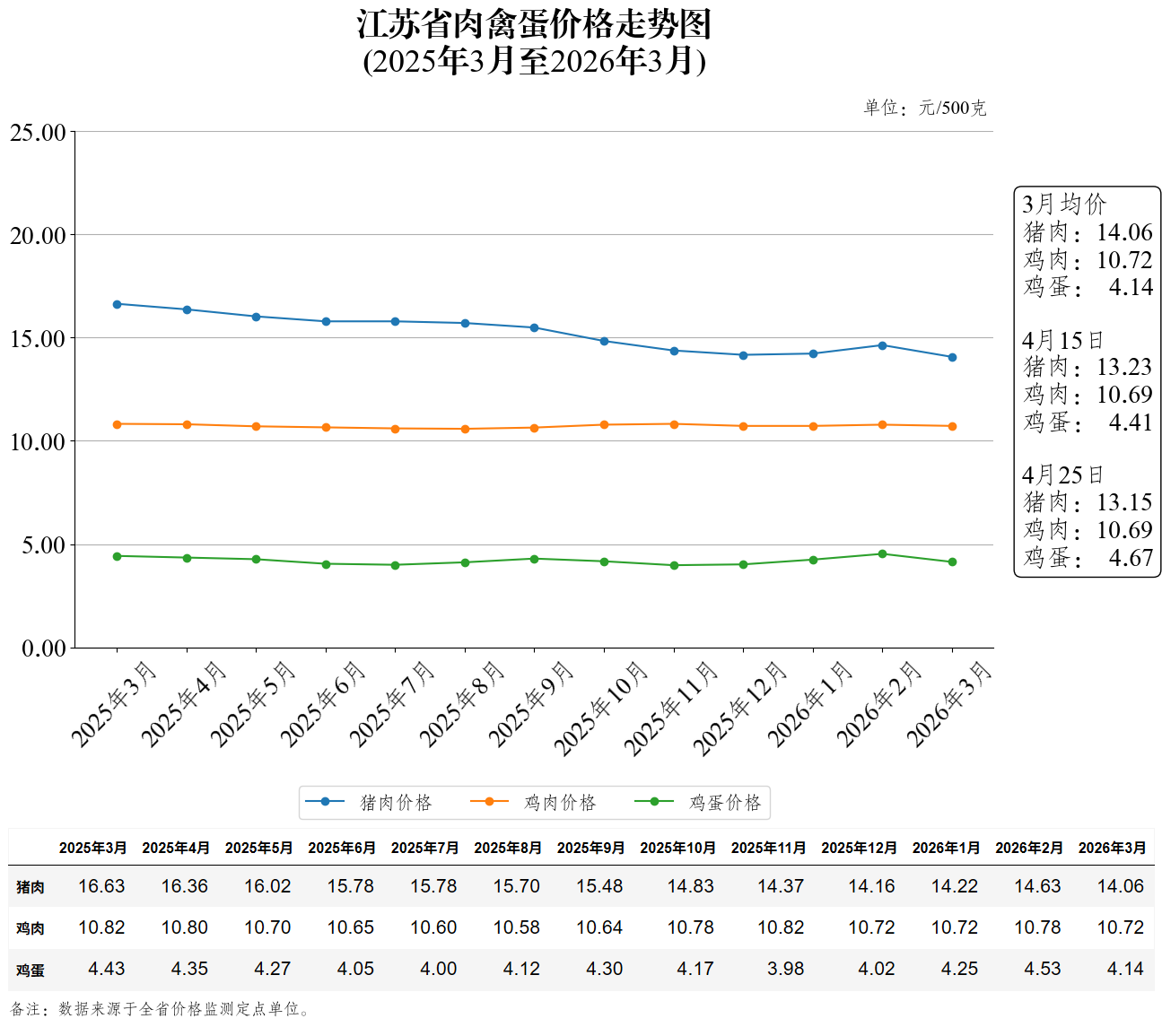
Task: Click the 2026年1月 x-axis label
Action: [x=809, y=703]
